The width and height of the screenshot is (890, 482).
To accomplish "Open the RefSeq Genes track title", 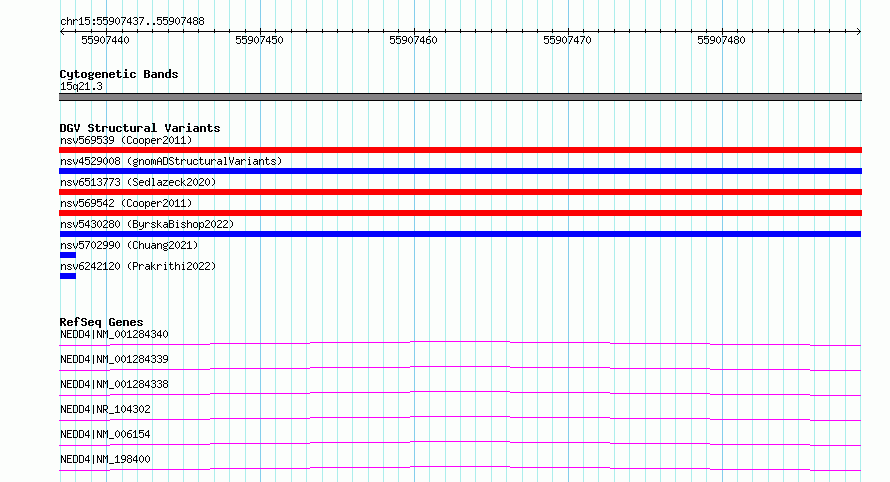I will pos(101,322).
